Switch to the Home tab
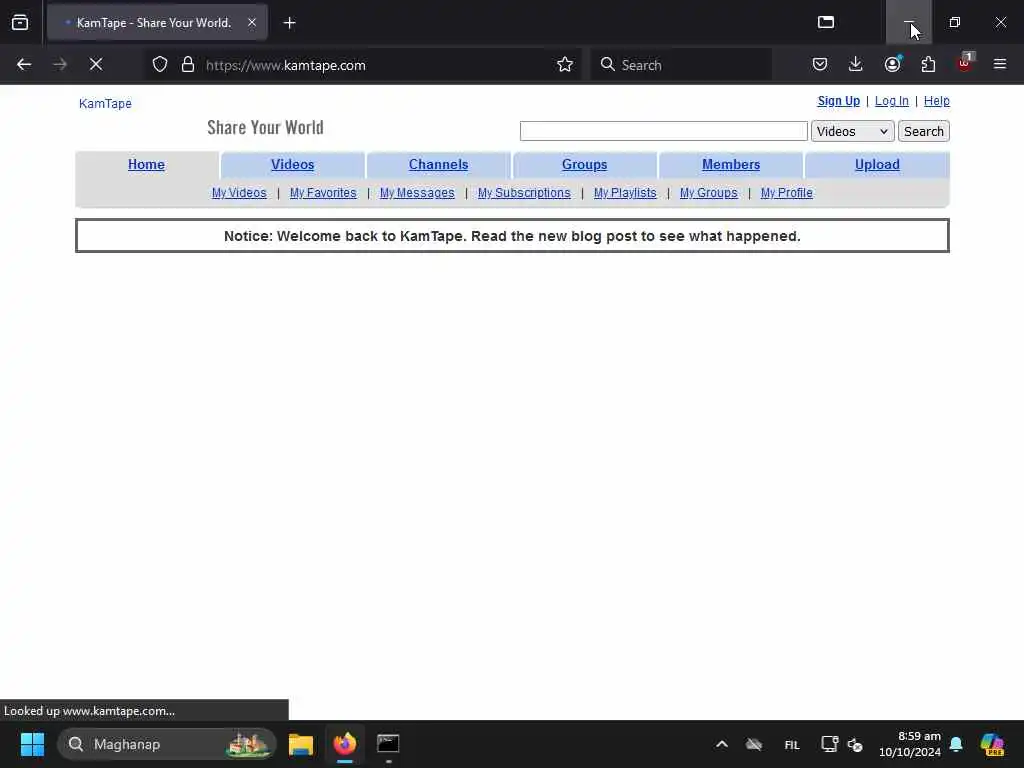1024x768 pixels. (146, 165)
